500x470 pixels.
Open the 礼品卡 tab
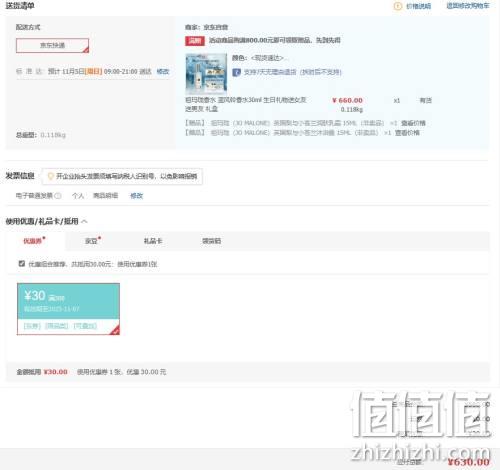coord(153,241)
